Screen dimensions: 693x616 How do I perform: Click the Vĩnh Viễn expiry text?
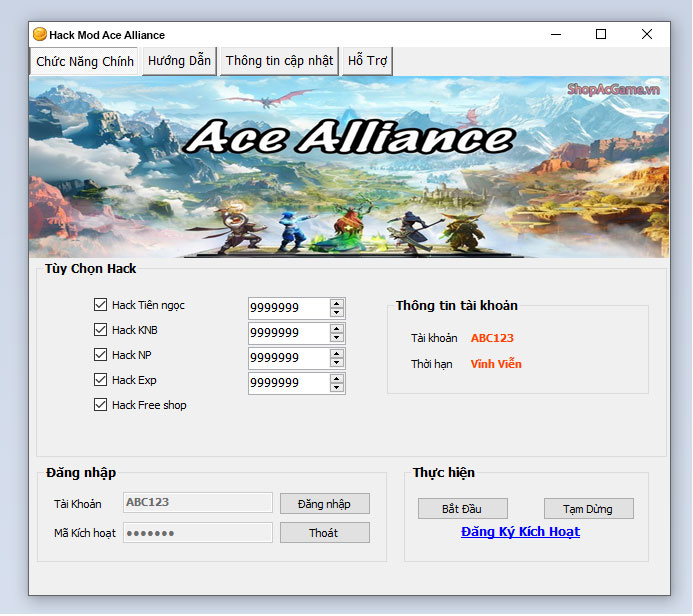coord(496,364)
